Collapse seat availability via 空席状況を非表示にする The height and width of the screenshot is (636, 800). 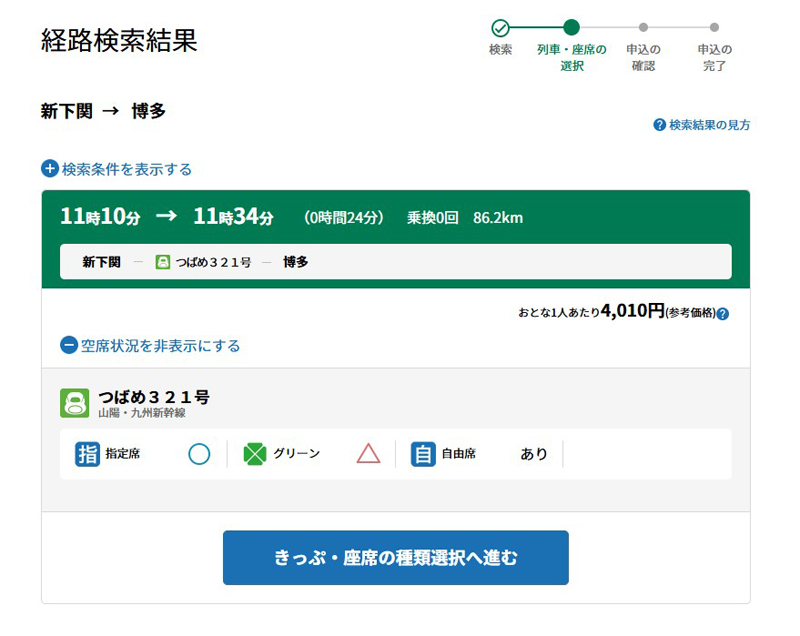click(x=150, y=346)
